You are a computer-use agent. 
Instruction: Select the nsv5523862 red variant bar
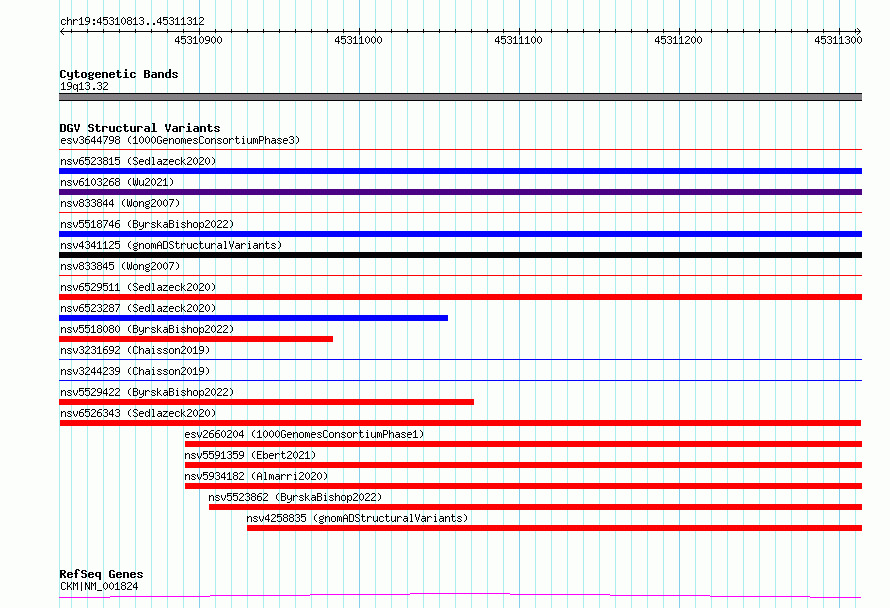pos(535,507)
